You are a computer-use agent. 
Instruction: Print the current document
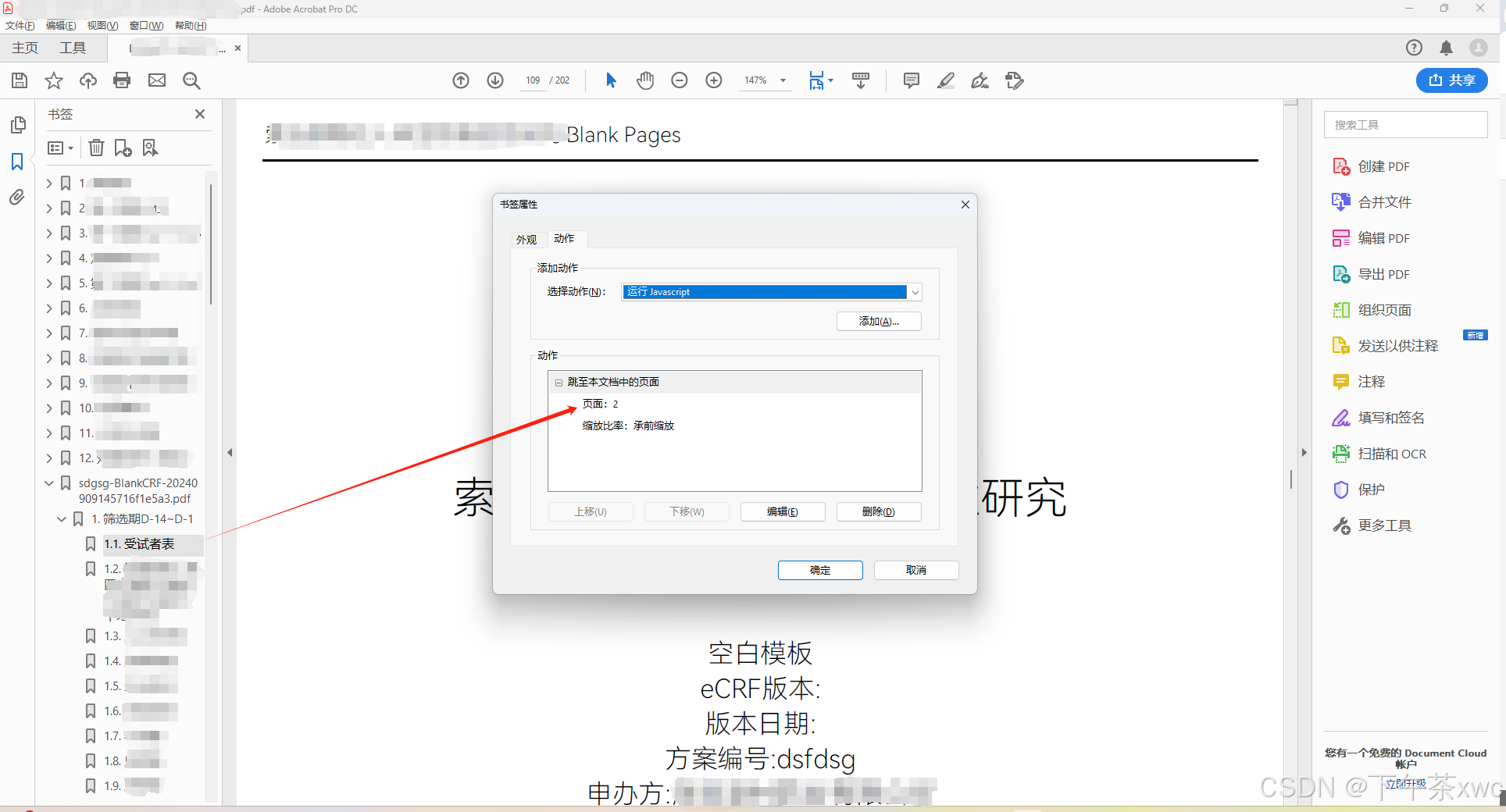tap(122, 80)
